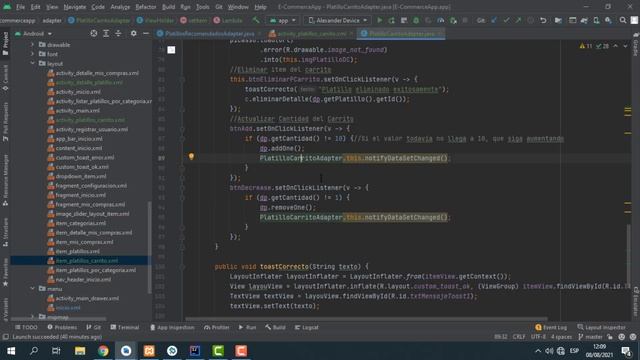Click the Git commit checkmark icon
640x360 pixels.
506,20
